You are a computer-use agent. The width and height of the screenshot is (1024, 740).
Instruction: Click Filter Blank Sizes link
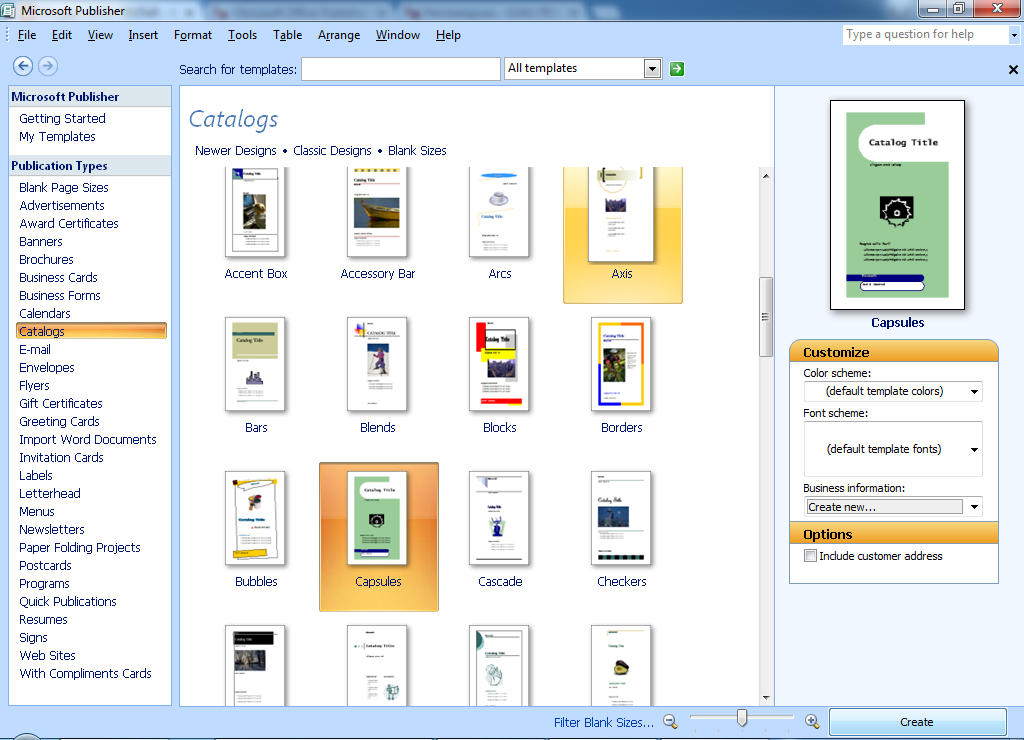(603, 722)
